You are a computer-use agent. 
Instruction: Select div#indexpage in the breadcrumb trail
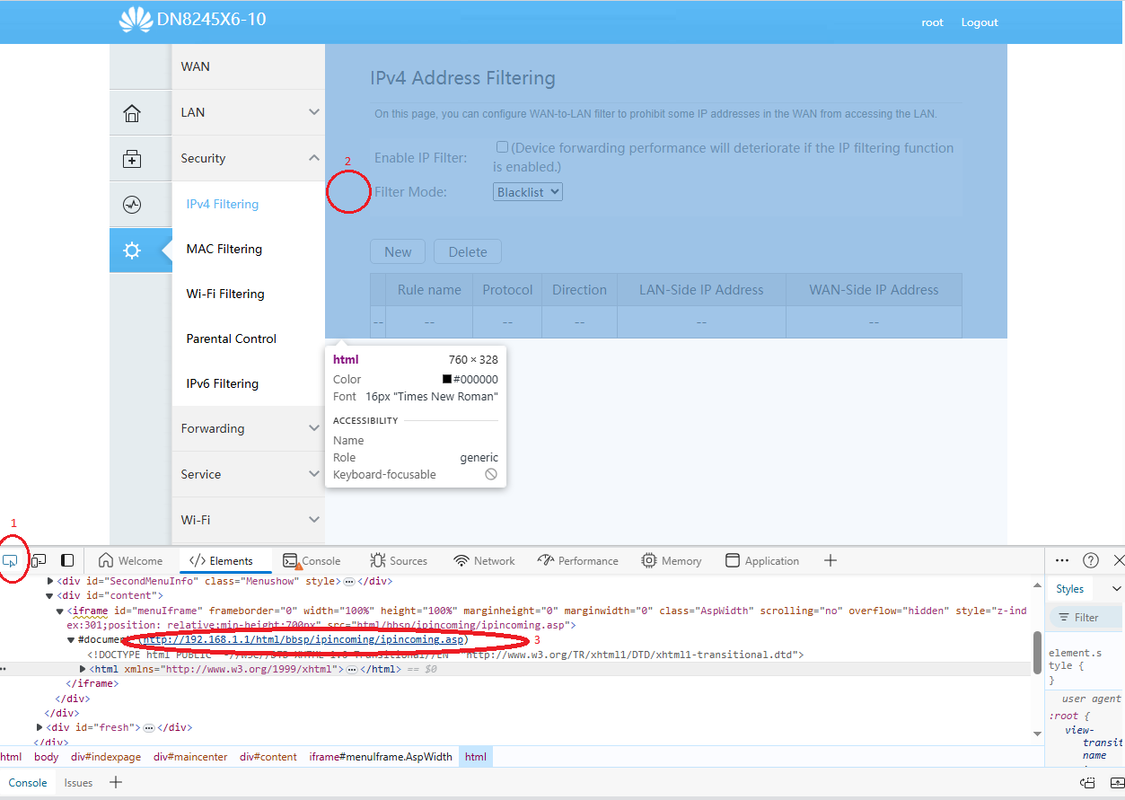[106, 757]
